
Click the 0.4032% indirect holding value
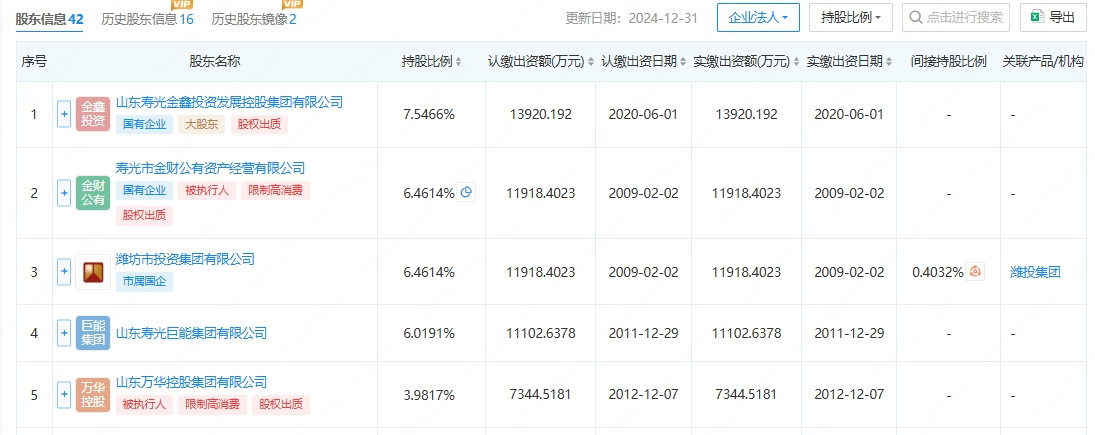coord(938,272)
